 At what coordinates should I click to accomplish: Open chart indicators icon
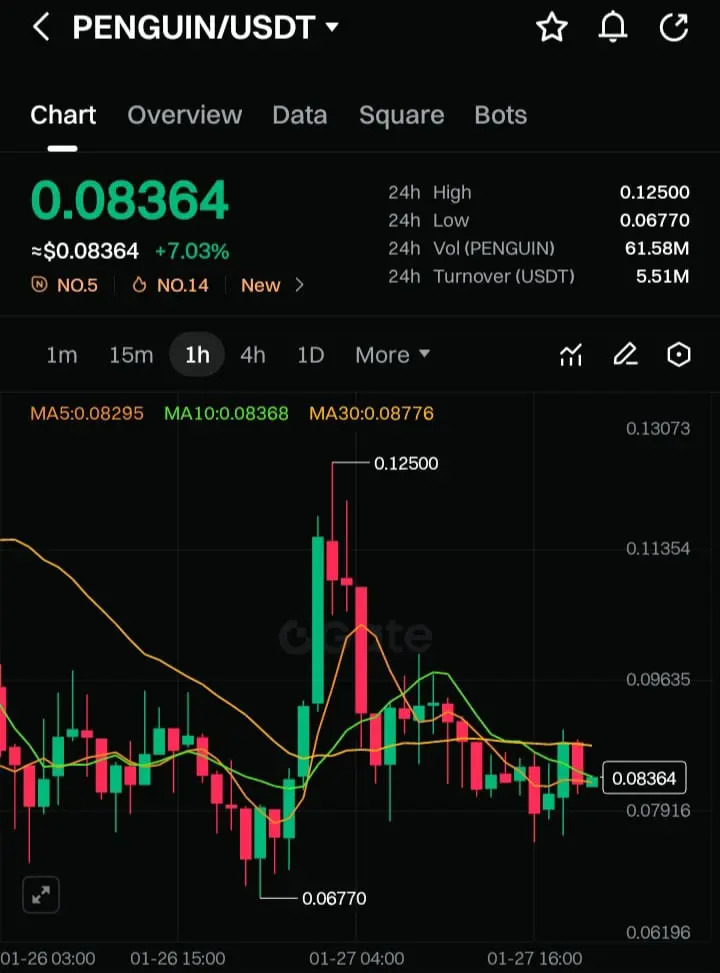click(x=571, y=355)
